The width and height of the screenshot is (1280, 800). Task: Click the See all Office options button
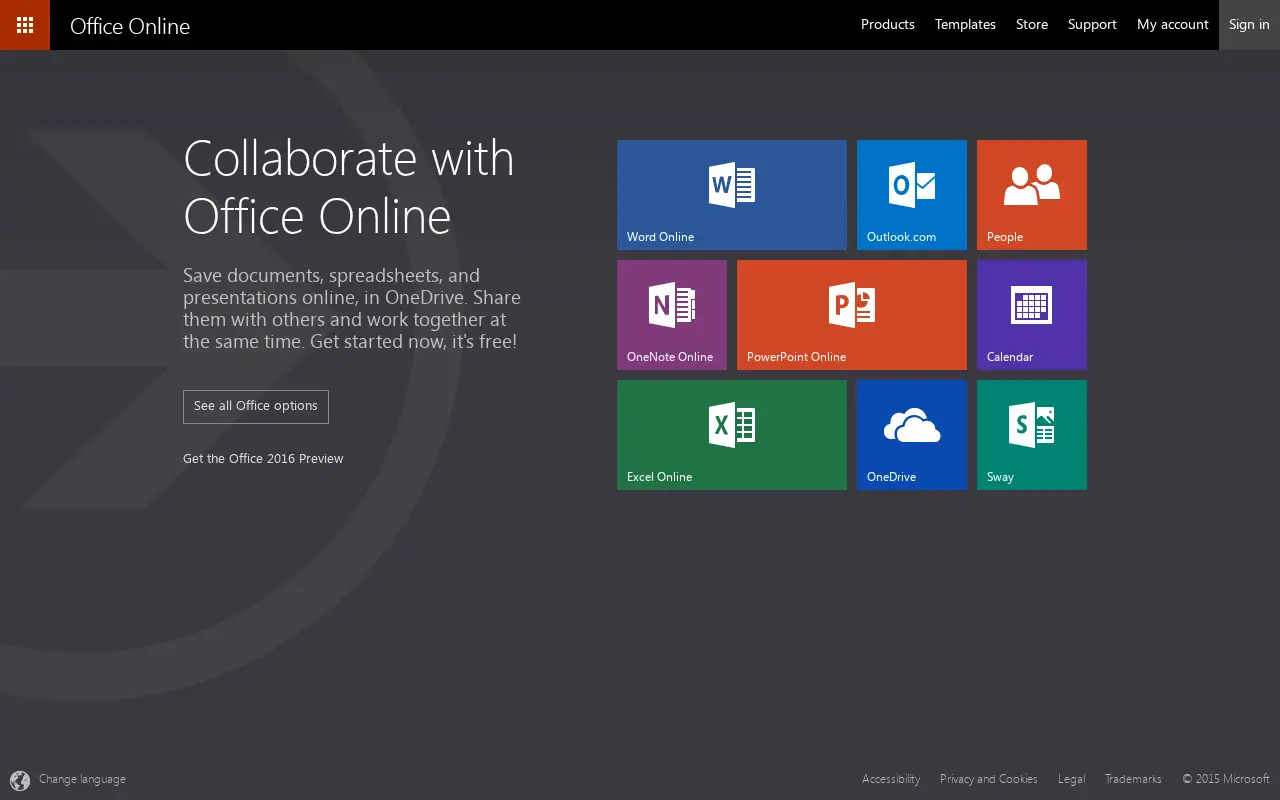(256, 406)
